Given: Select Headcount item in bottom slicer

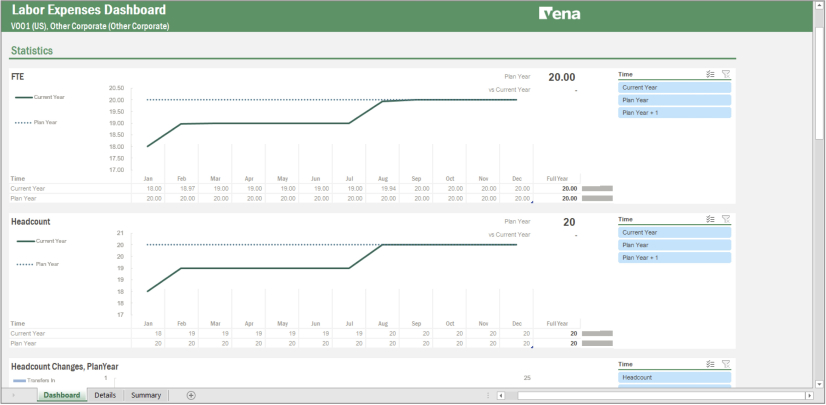Looking at the screenshot, I should coord(674,377).
